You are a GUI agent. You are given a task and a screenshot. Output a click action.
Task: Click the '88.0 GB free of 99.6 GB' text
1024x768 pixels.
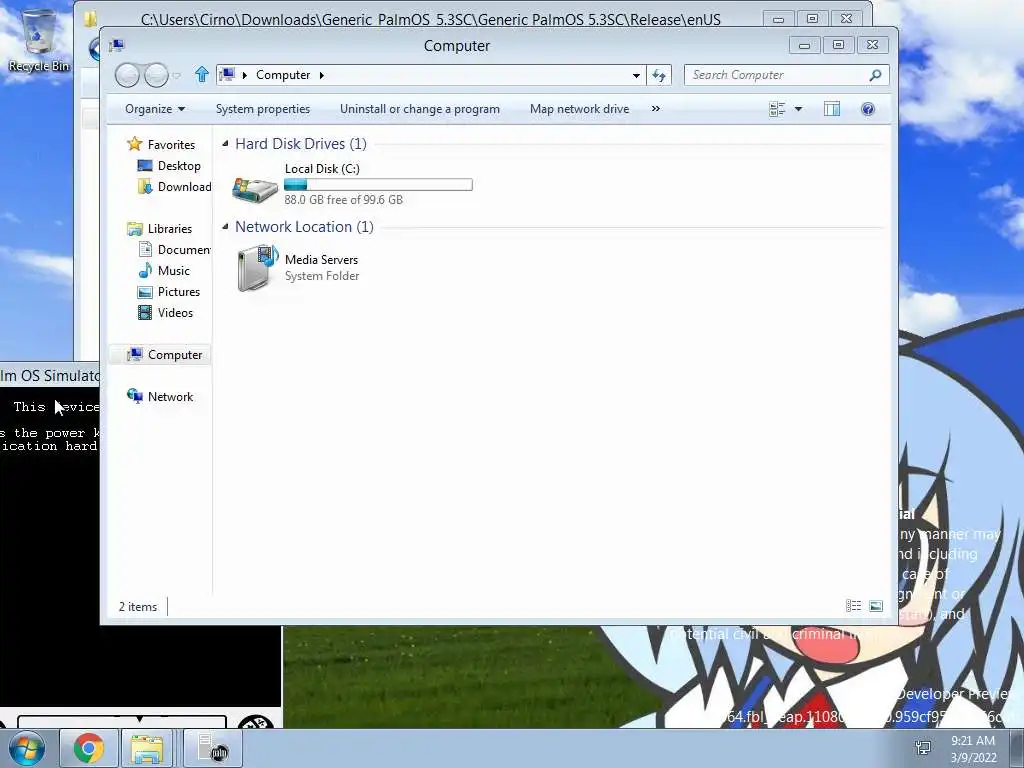[x=344, y=200]
